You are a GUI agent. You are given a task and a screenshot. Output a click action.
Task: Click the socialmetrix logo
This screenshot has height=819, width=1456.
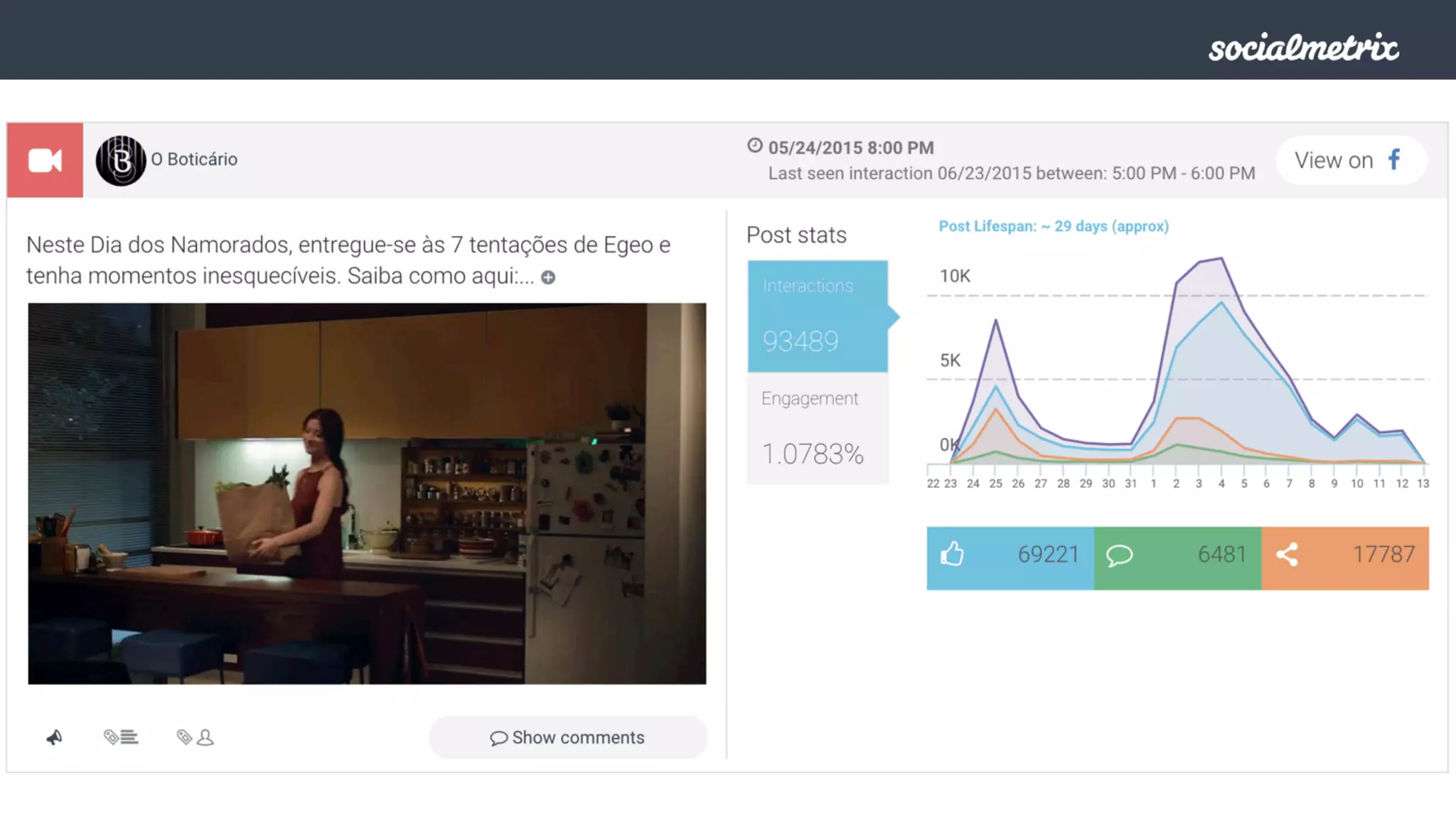[1303, 48]
